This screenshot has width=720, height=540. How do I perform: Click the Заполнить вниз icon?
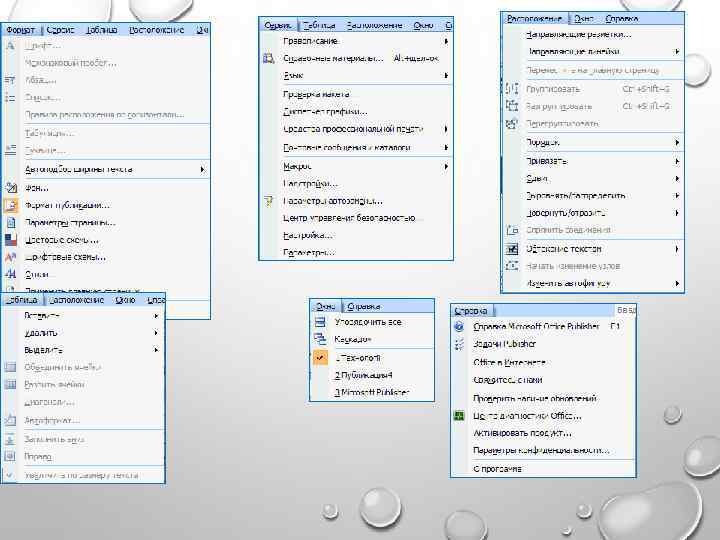10,439
